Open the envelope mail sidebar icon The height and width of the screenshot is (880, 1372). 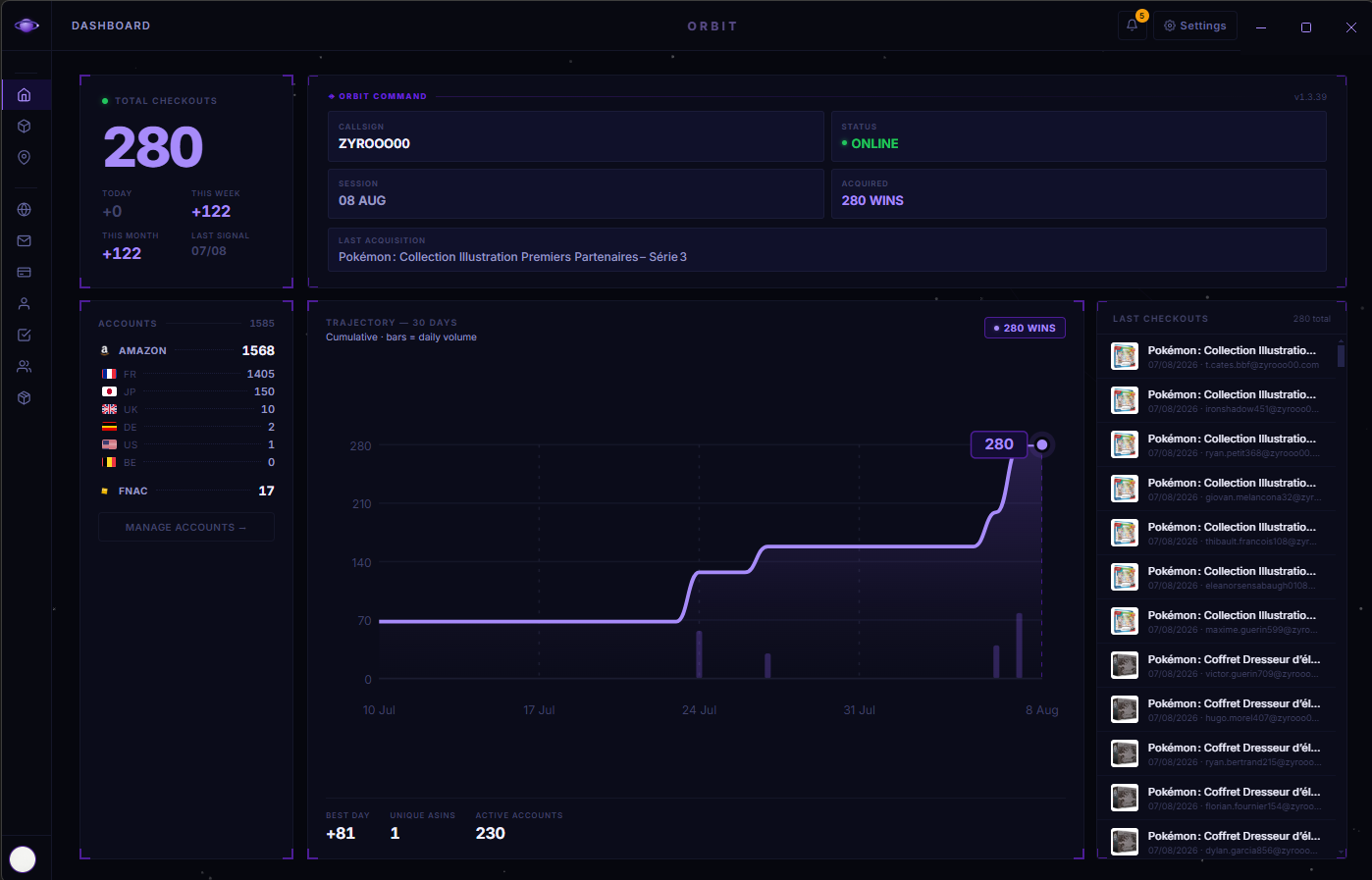(x=25, y=240)
